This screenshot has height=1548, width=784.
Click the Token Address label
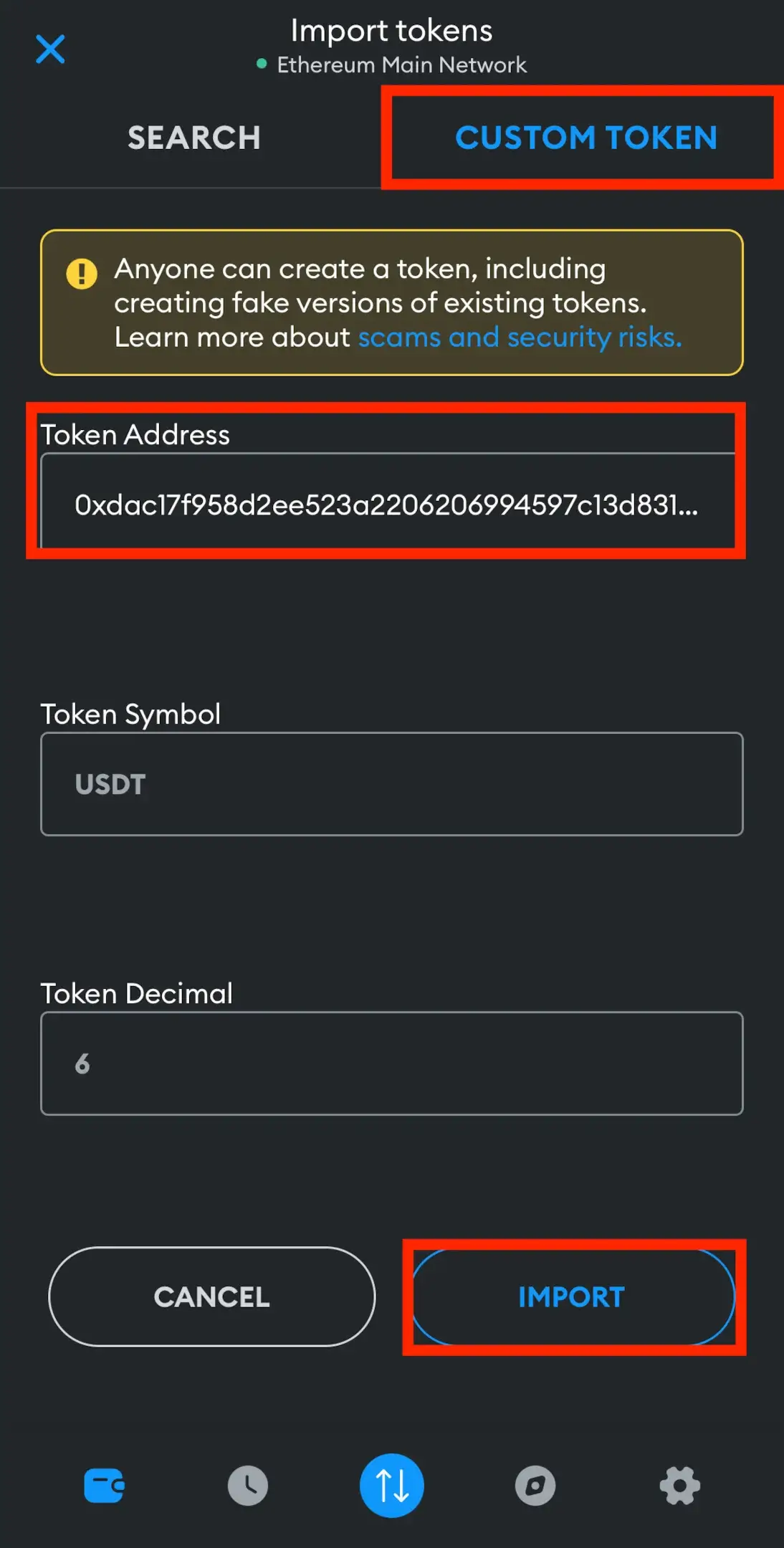click(135, 434)
